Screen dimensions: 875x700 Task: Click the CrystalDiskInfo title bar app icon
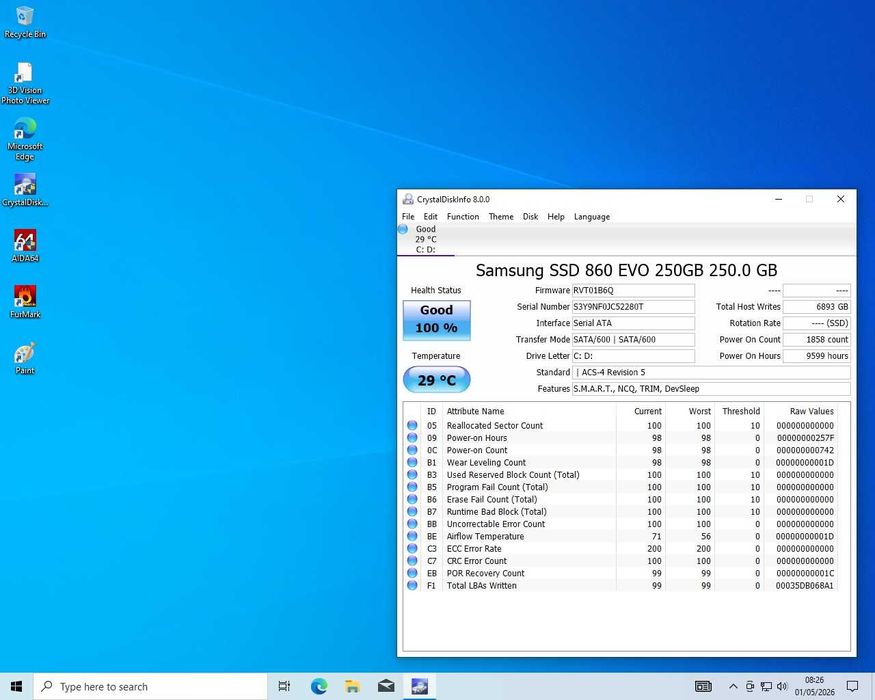(x=408, y=199)
